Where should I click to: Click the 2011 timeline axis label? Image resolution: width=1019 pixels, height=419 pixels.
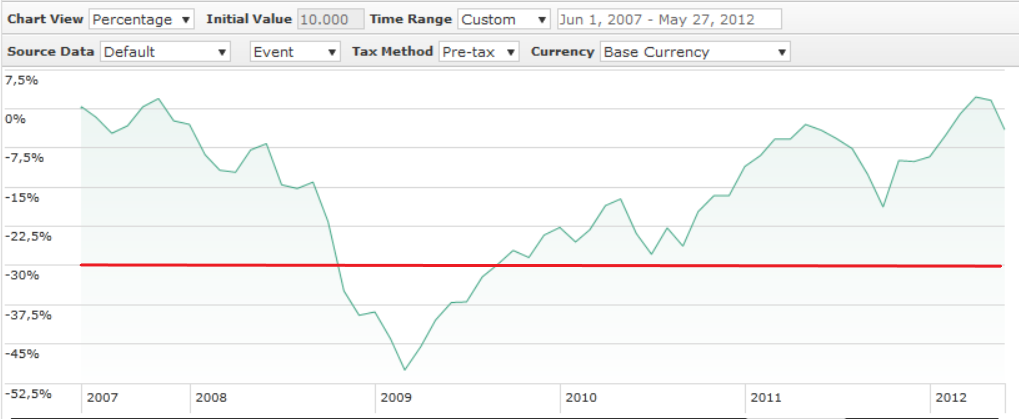[x=766, y=398]
